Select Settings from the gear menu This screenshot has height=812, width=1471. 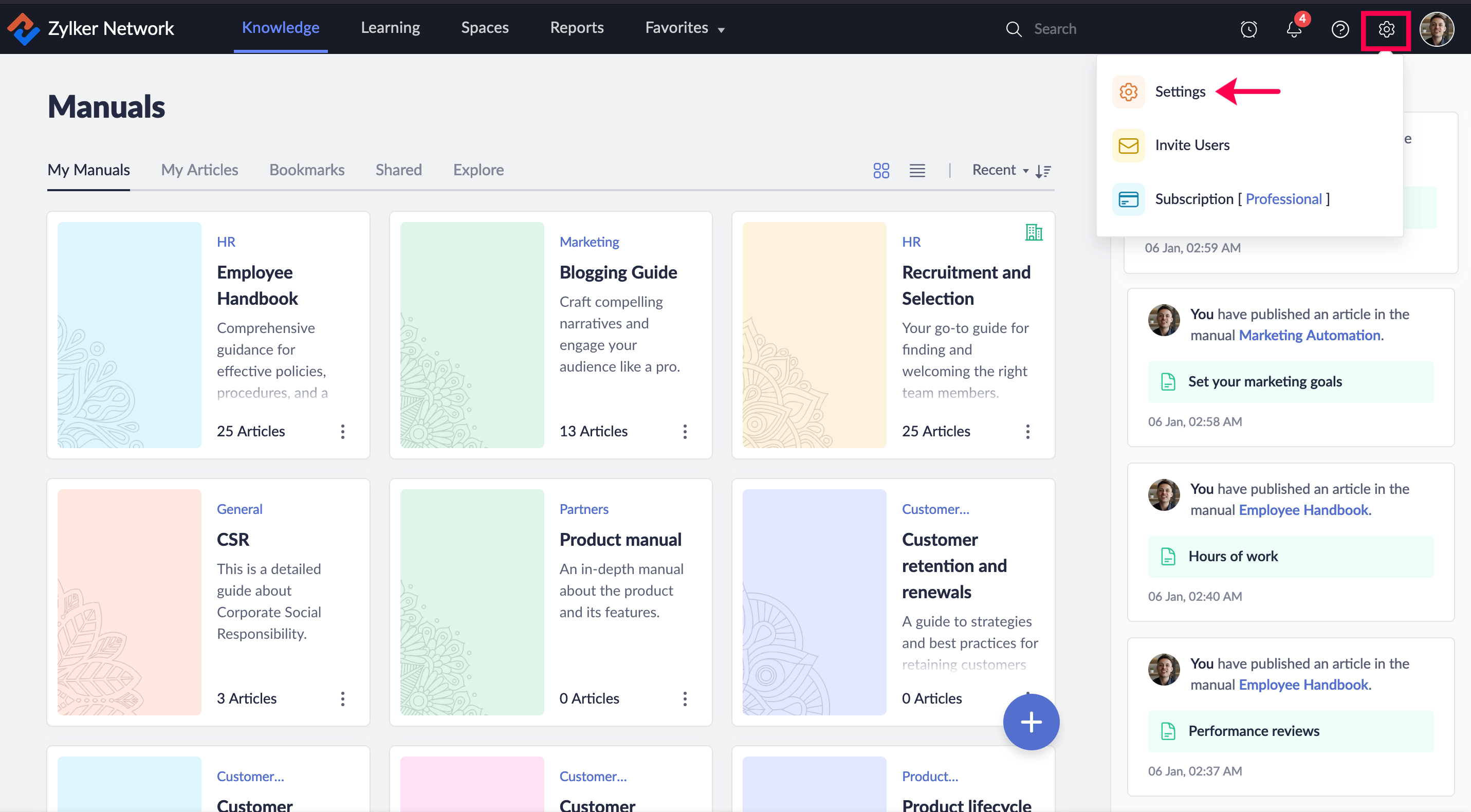point(1180,91)
